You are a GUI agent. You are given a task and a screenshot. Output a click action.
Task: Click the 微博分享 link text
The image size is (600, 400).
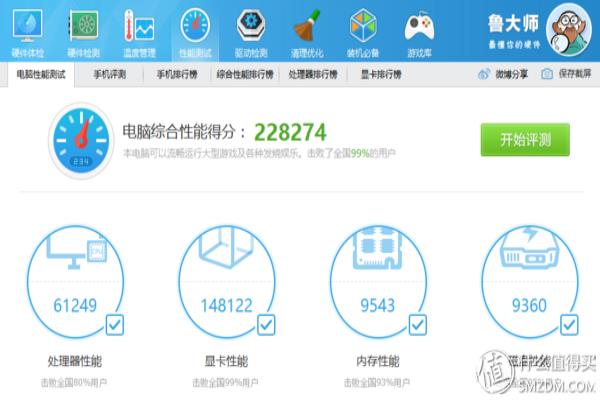(x=512, y=74)
